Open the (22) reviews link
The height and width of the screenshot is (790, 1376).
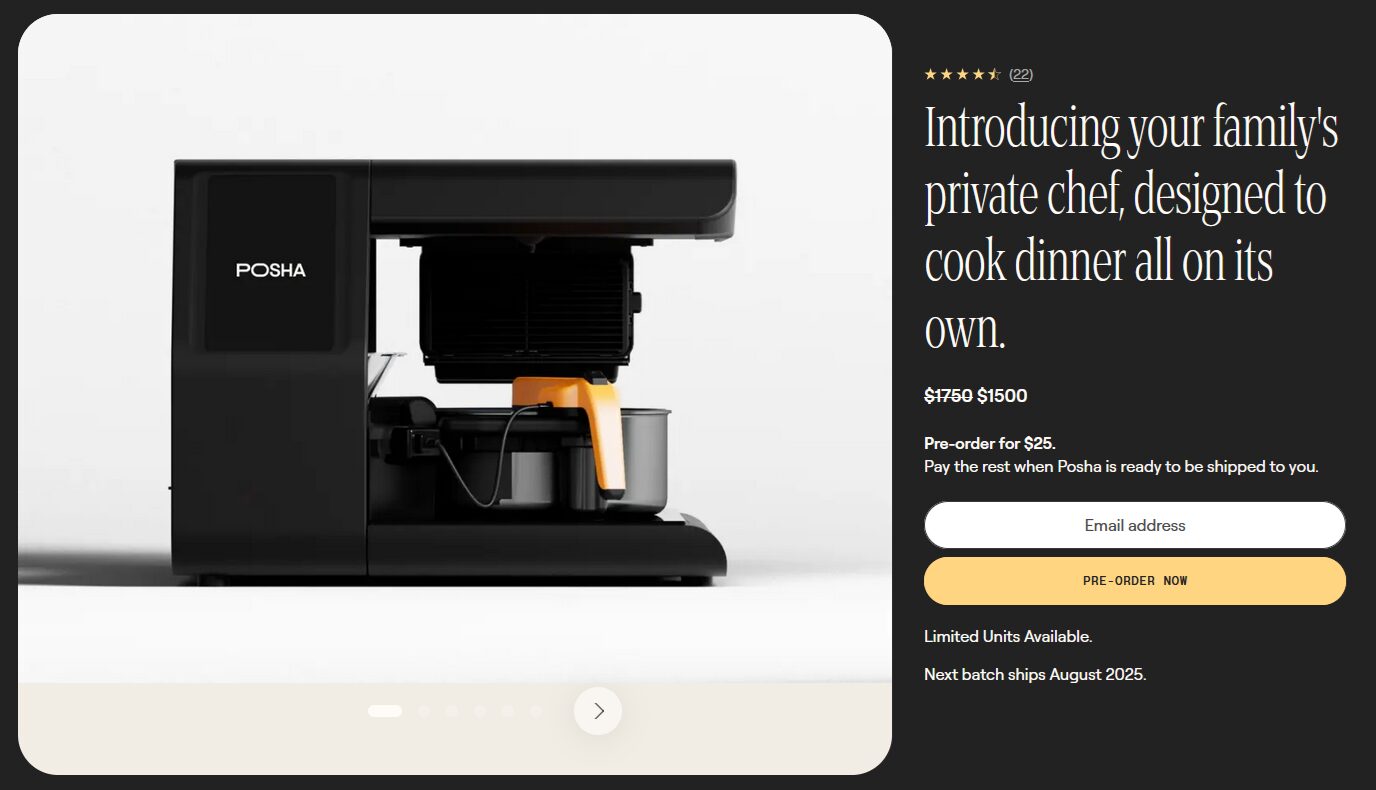(x=1021, y=74)
